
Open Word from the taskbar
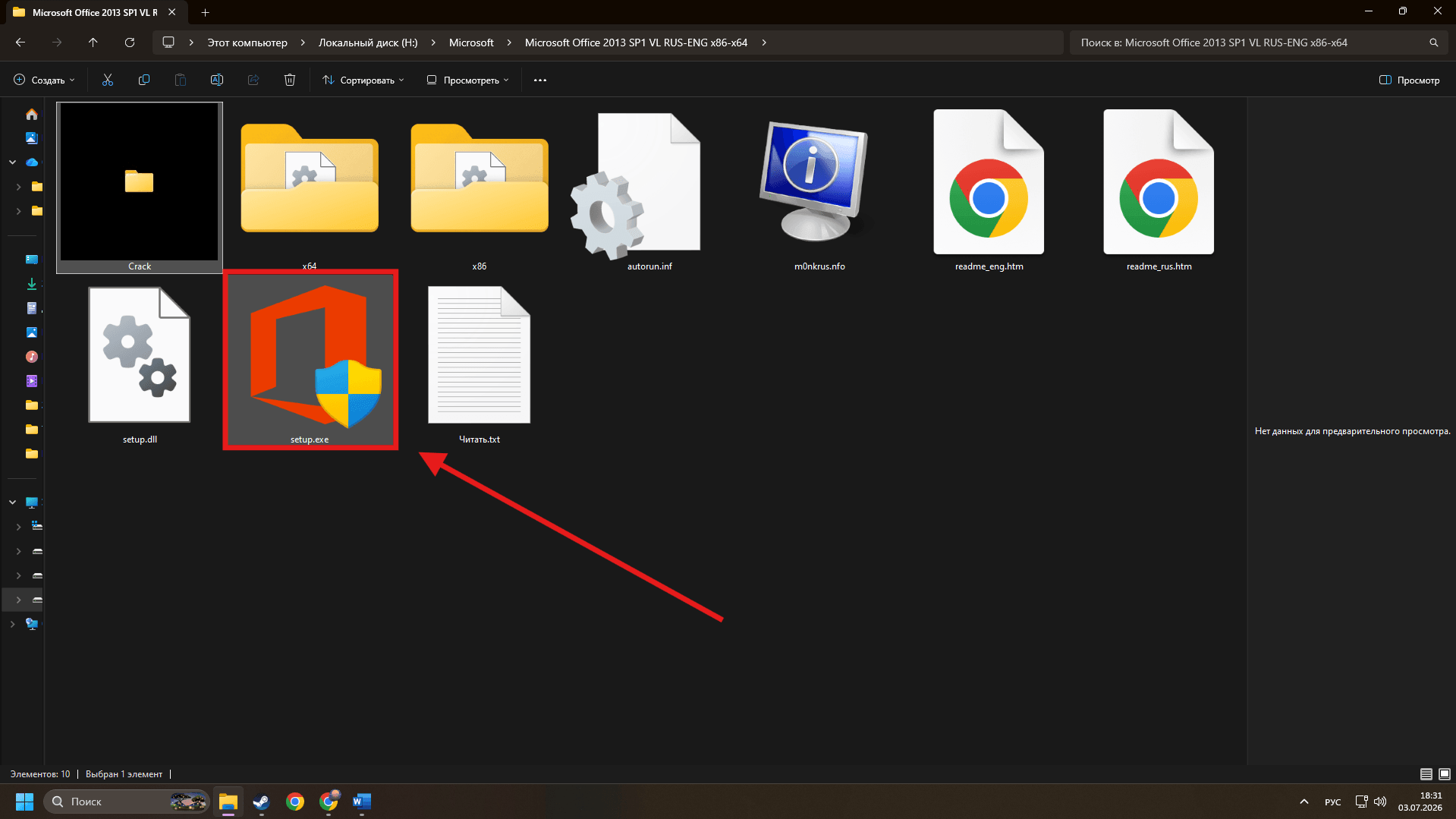point(362,802)
